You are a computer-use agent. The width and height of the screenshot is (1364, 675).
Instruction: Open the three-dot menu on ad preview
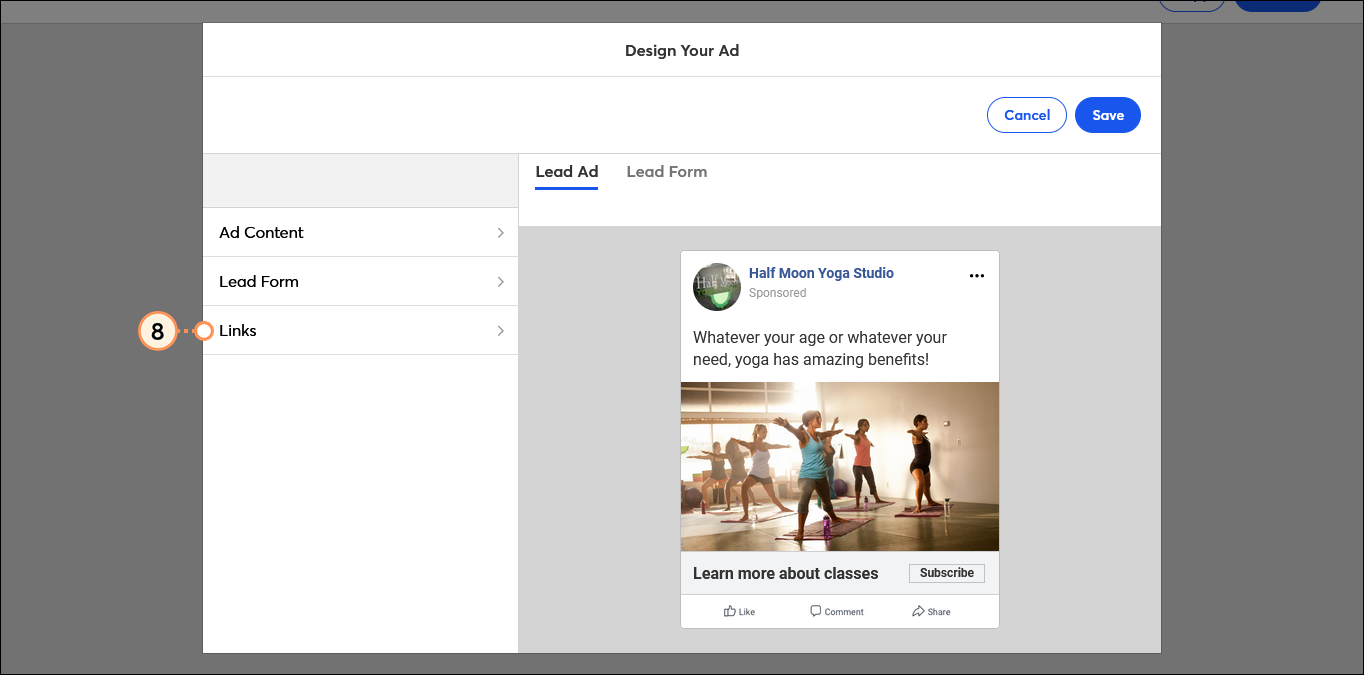click(x=977, y=276)
